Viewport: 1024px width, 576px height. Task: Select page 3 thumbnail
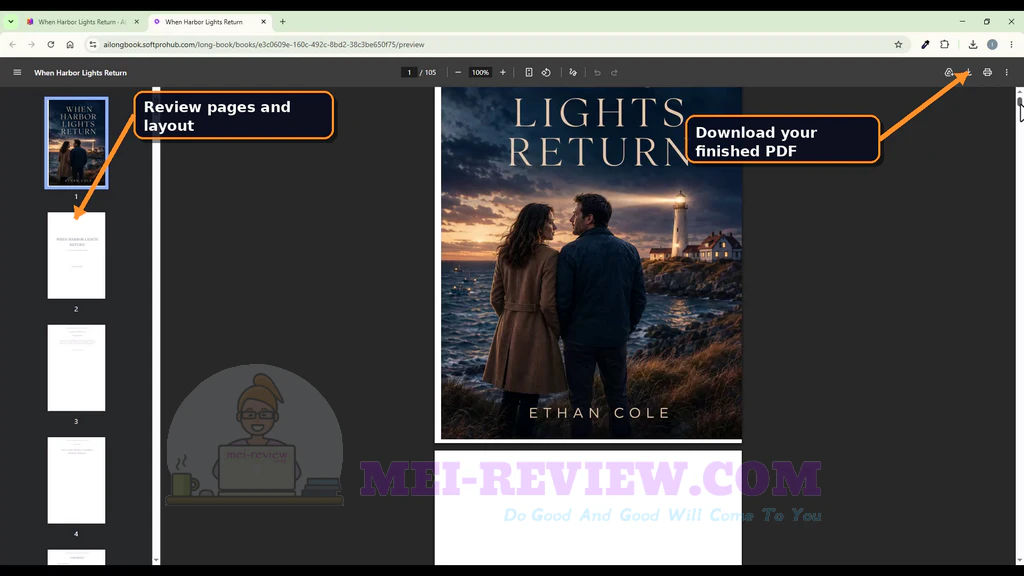click(76, 368)
